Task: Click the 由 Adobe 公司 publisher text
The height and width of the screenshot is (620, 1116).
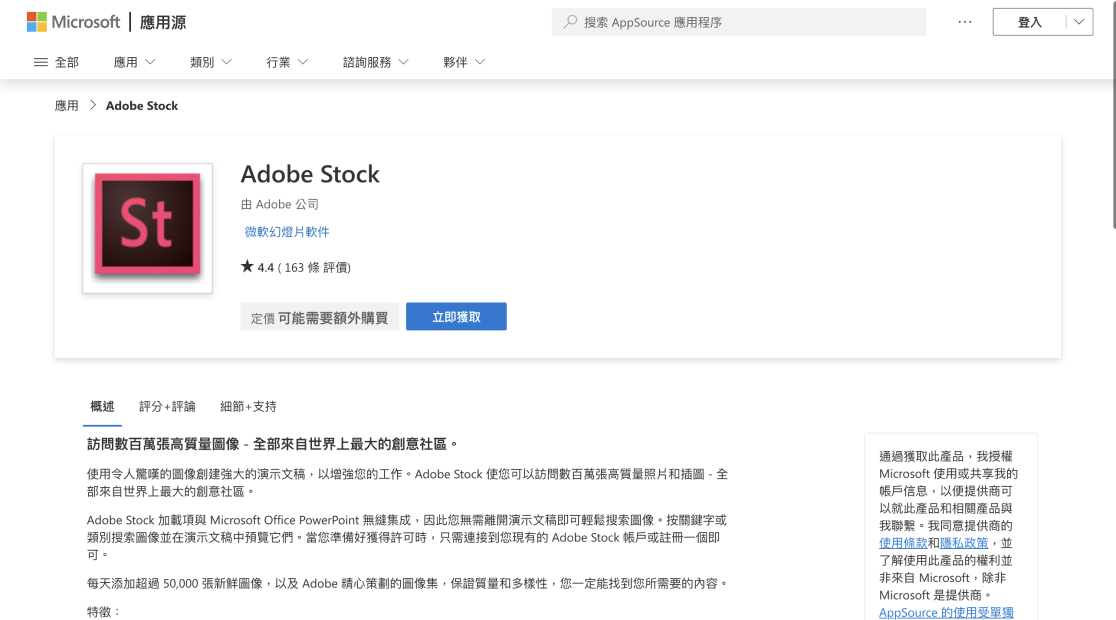Action: click(280, 204)
